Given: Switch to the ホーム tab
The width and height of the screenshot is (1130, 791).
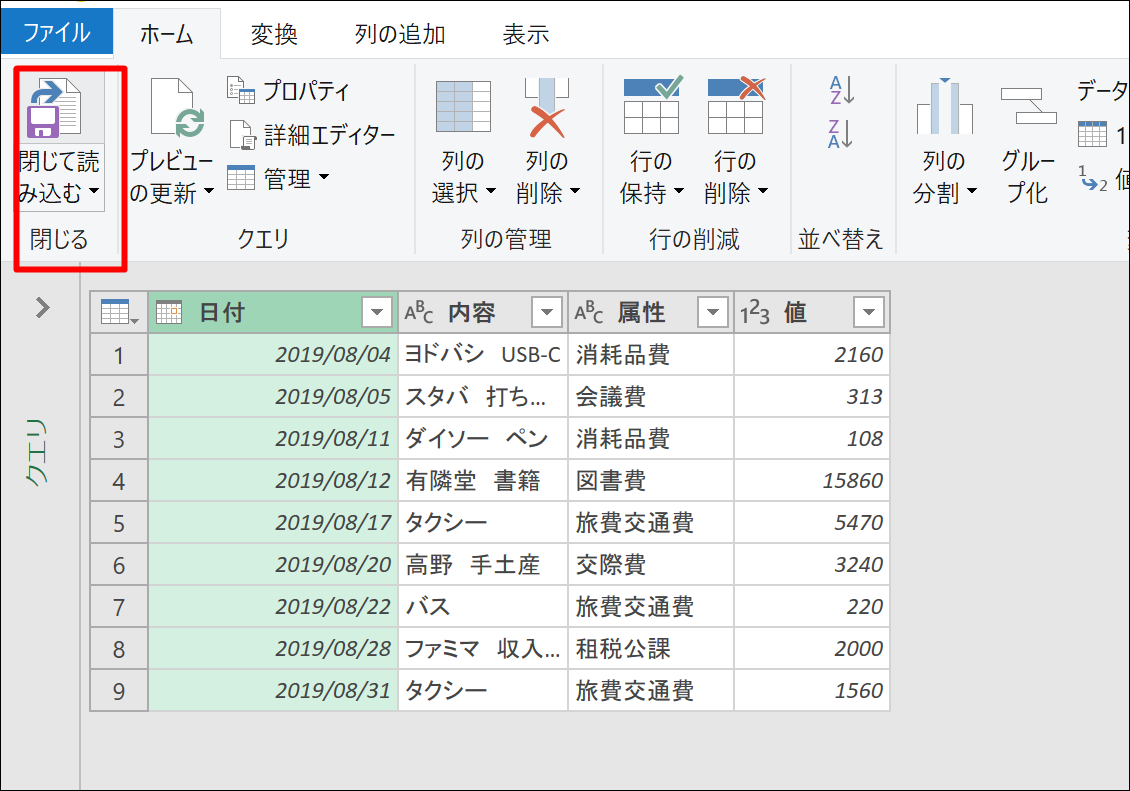Looking at the screenshot, I should [166, 34].
